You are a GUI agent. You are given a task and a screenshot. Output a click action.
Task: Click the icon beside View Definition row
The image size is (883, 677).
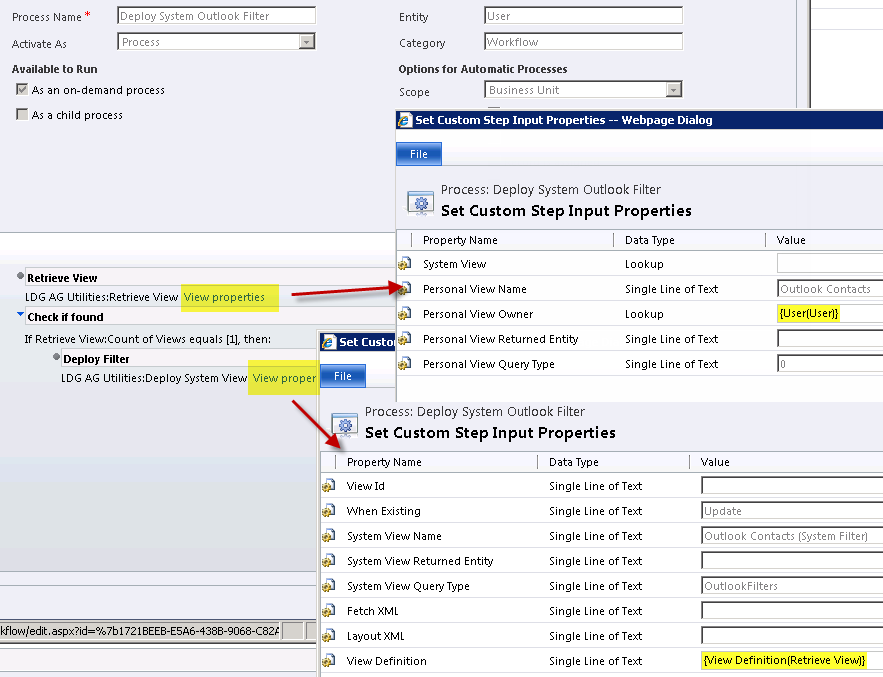tap(330, 661)
